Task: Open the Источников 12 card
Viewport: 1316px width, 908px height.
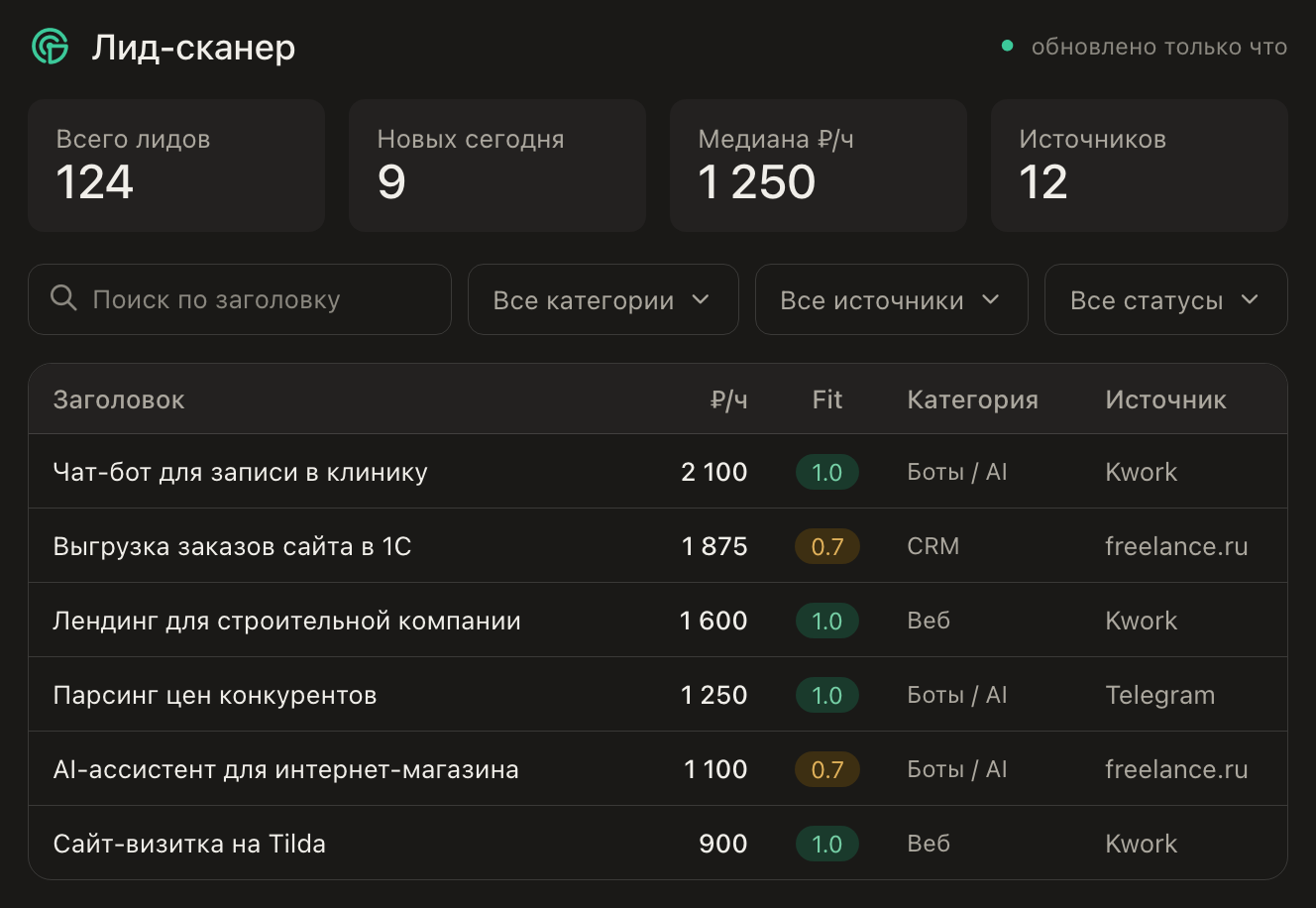Action: tap(1140, 166)
